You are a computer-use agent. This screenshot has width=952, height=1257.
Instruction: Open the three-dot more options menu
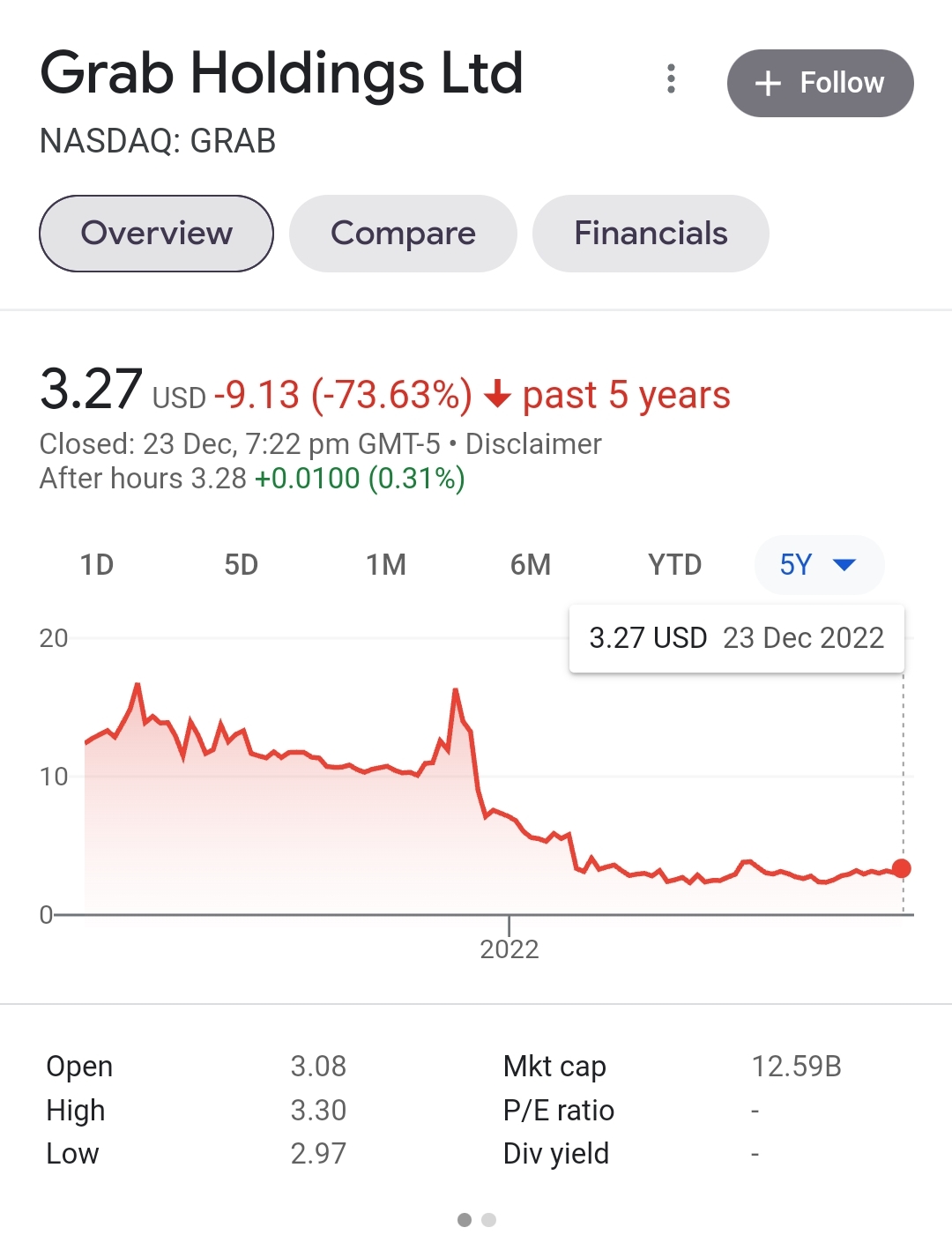click(x=672, y=79)
